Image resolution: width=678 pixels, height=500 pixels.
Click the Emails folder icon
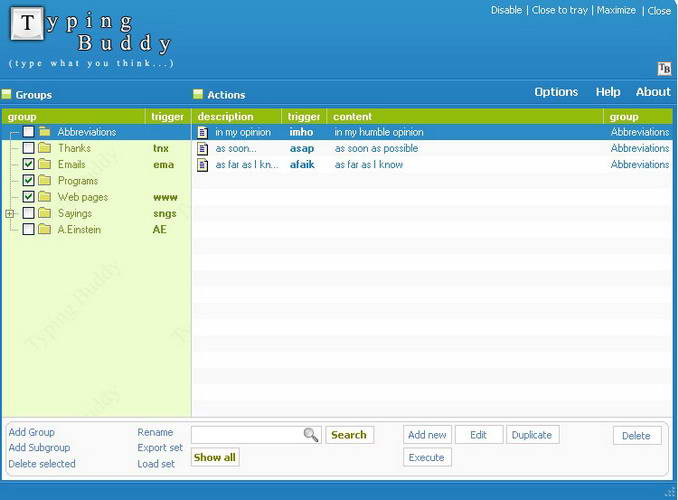coord(45,164)
